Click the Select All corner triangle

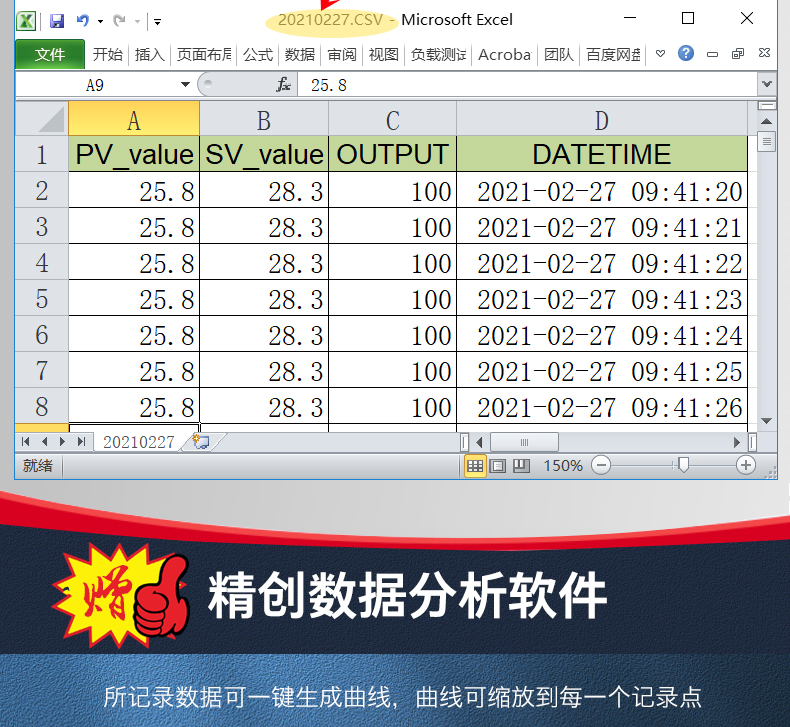point(42,121)
